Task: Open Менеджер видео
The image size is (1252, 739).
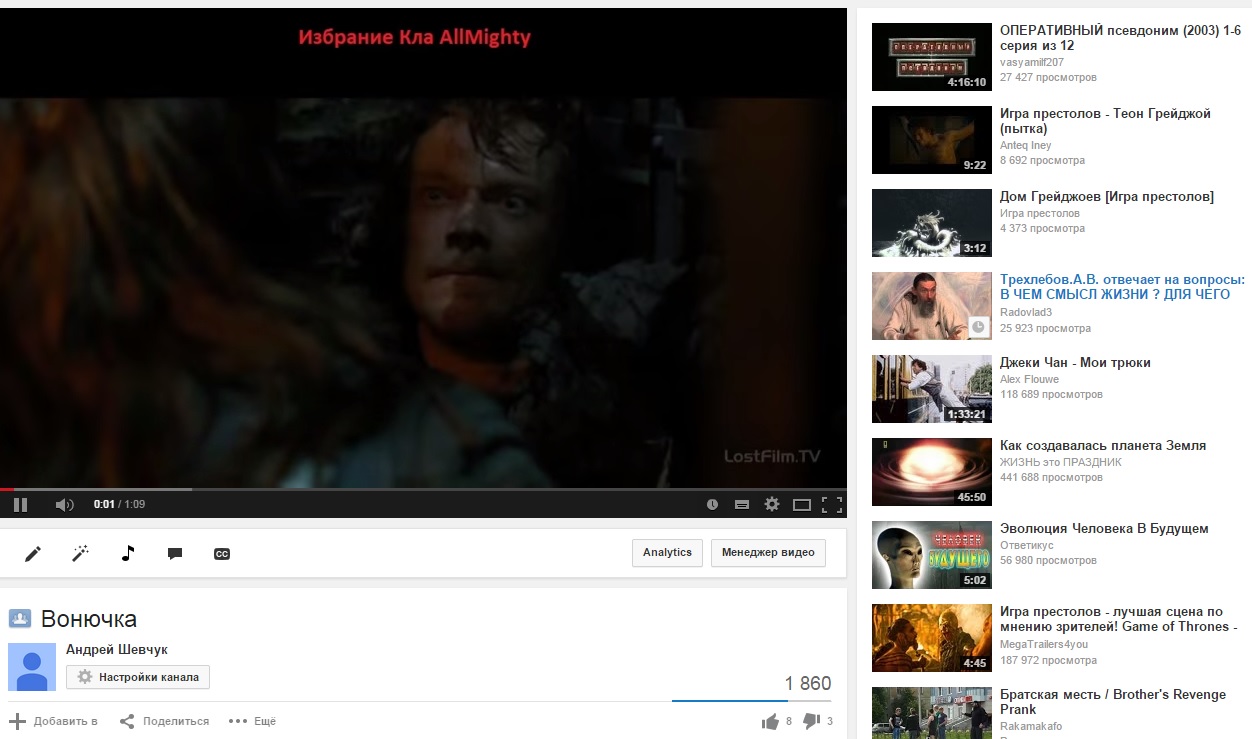Action: pos(768,553)
